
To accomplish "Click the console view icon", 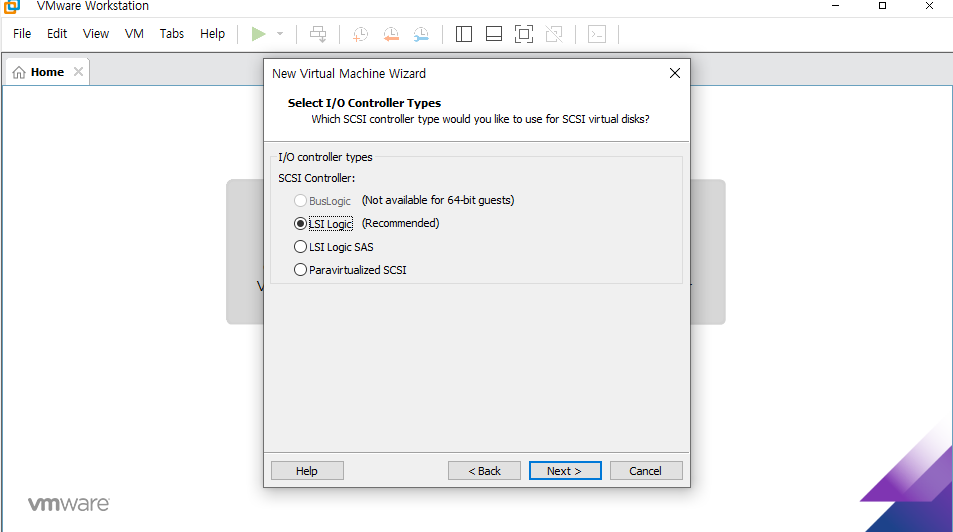I will (597, 34).
